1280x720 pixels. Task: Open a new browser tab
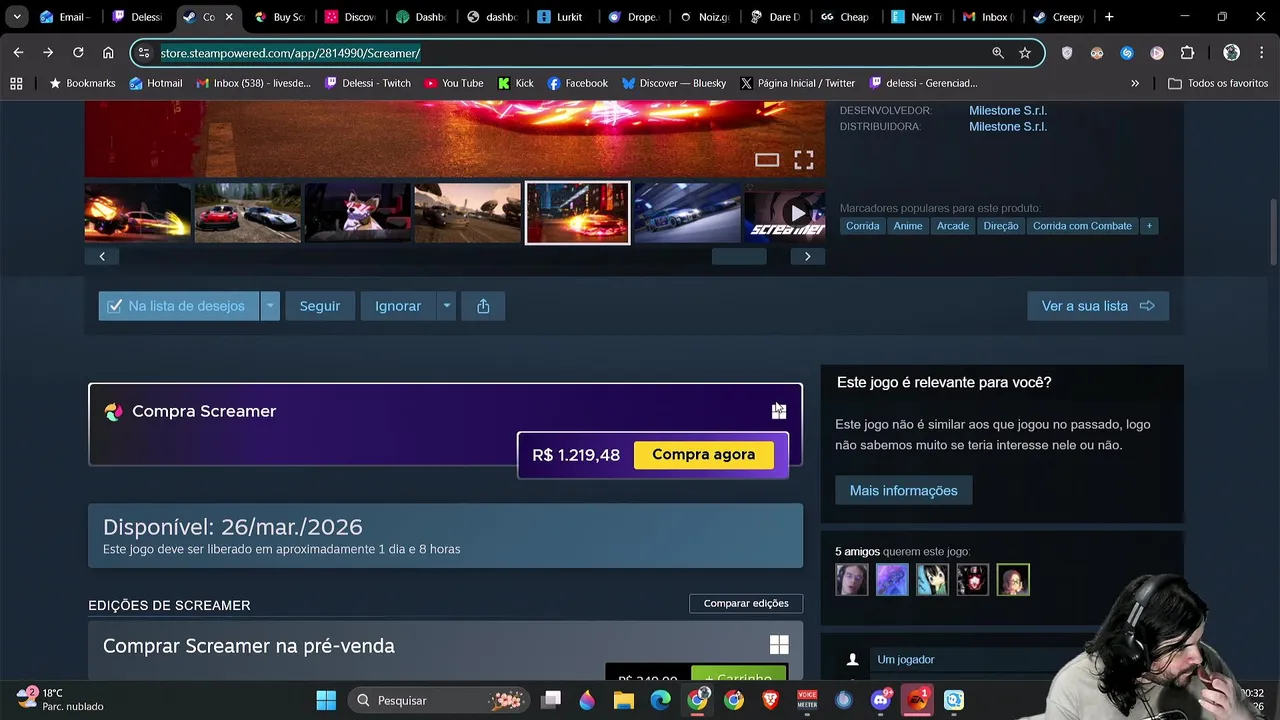[1109, 17]
